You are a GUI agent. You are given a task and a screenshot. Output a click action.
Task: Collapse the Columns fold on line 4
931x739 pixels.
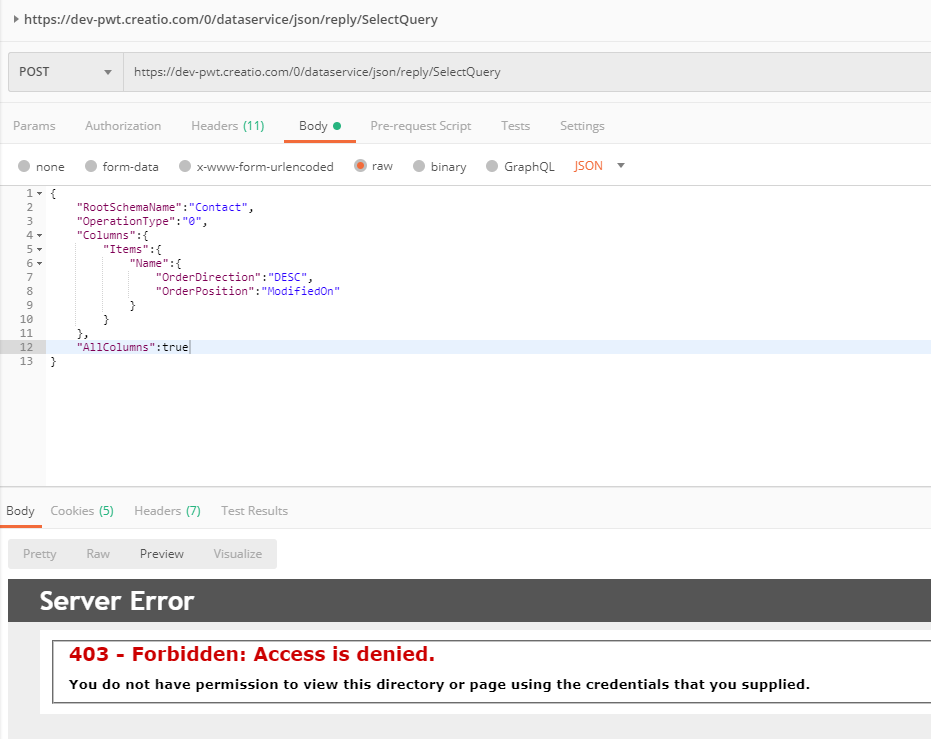point(39,236)
